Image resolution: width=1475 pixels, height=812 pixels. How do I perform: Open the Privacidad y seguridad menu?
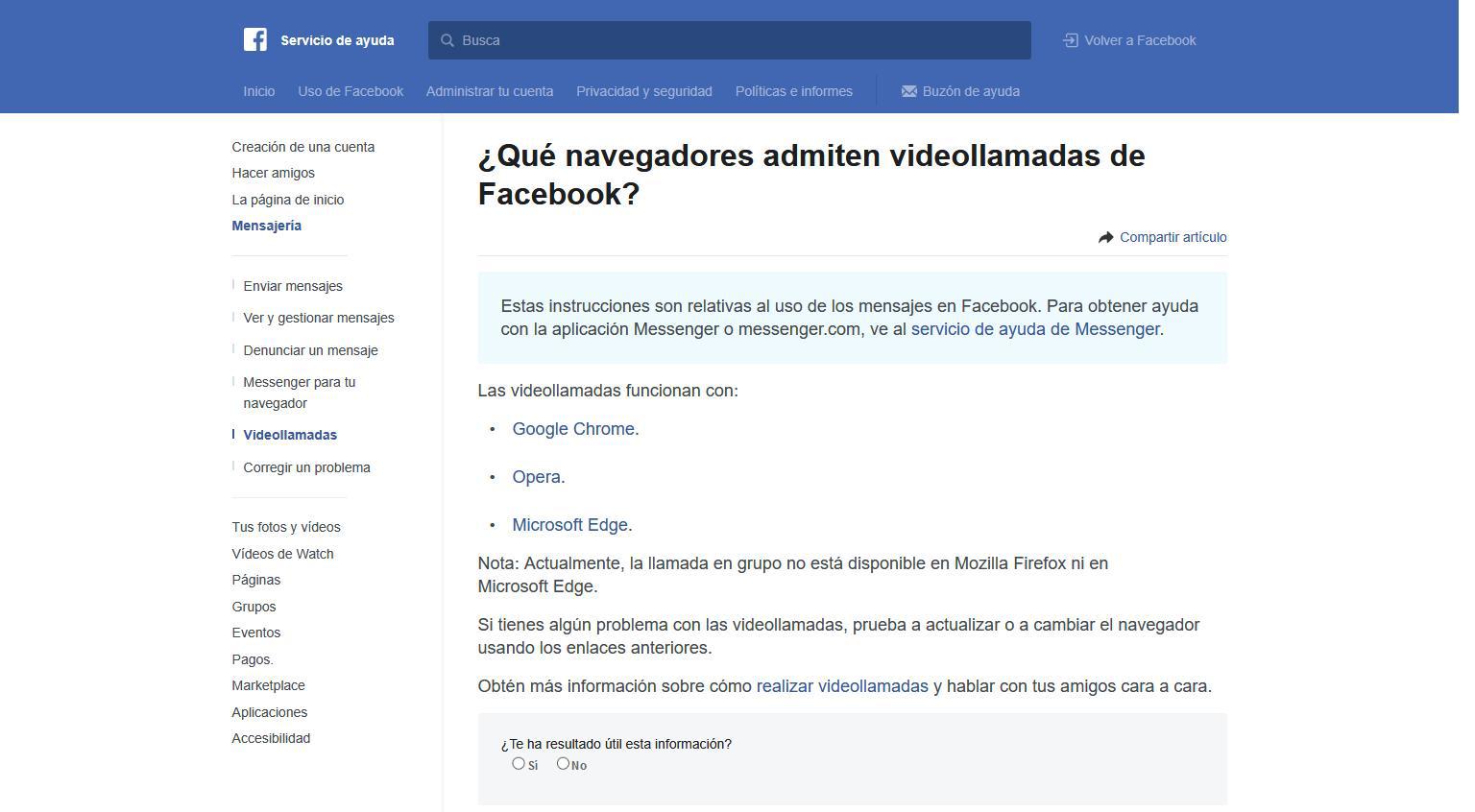[644, 91]
